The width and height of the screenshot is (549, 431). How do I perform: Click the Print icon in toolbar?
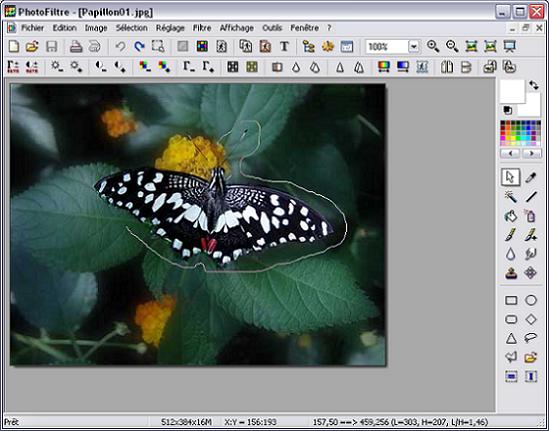76,46
